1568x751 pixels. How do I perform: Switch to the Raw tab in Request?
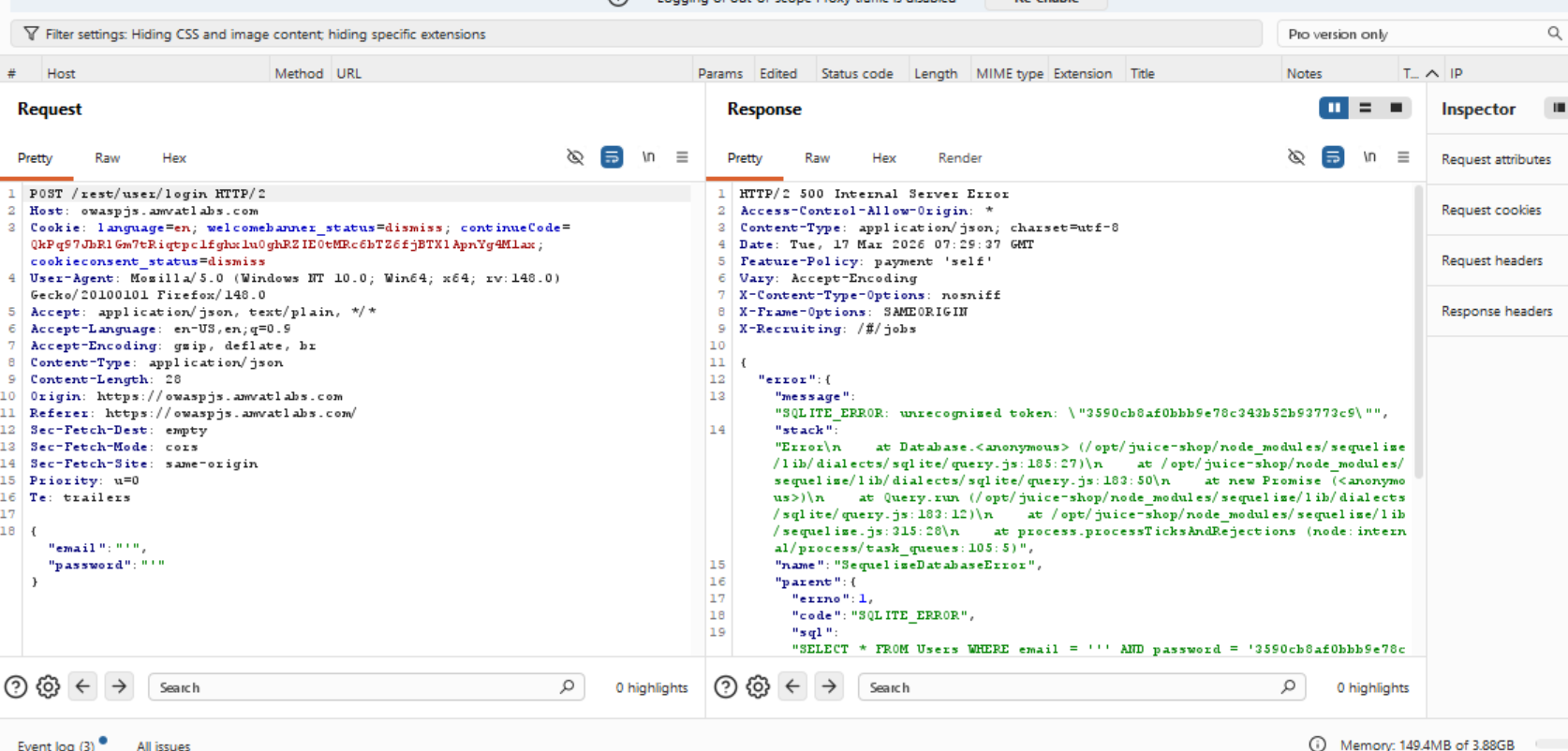click(x=107, y=158)
